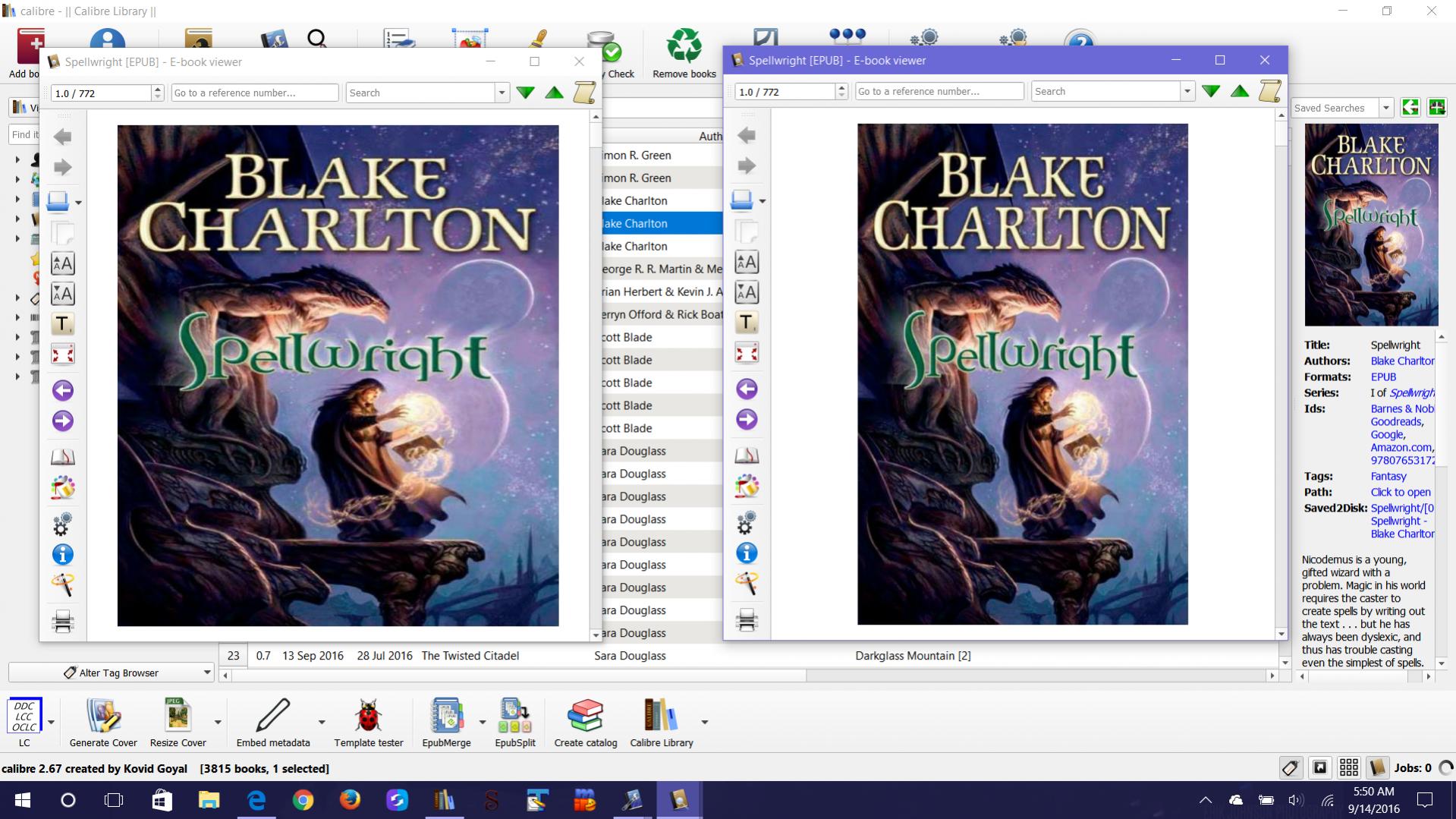The width and height of the screenshot is (1456, 819).
Task: Click the copy icon in right viewer
Action: coord(747,232)
